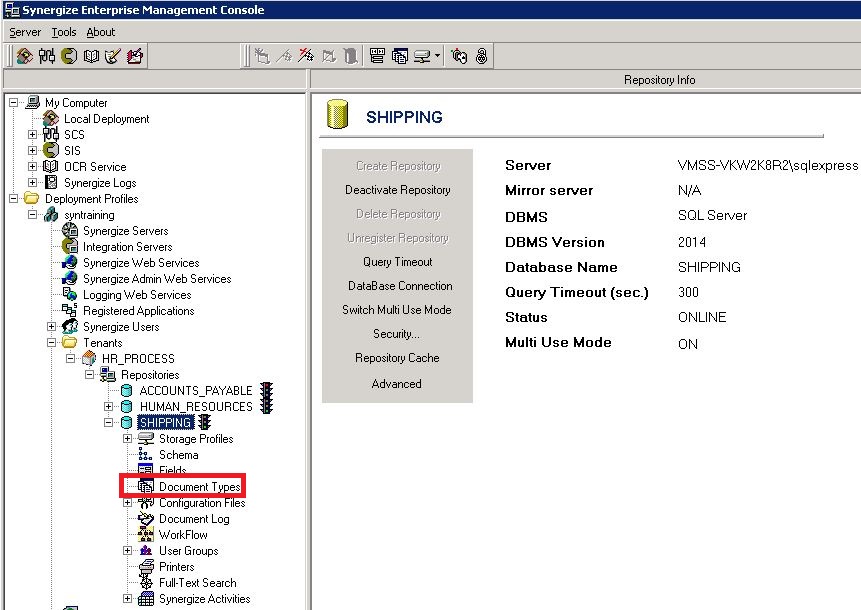This screenshot has height=610, width=861.
Task: Click the Query Timeout value 300
Action: 689,292
